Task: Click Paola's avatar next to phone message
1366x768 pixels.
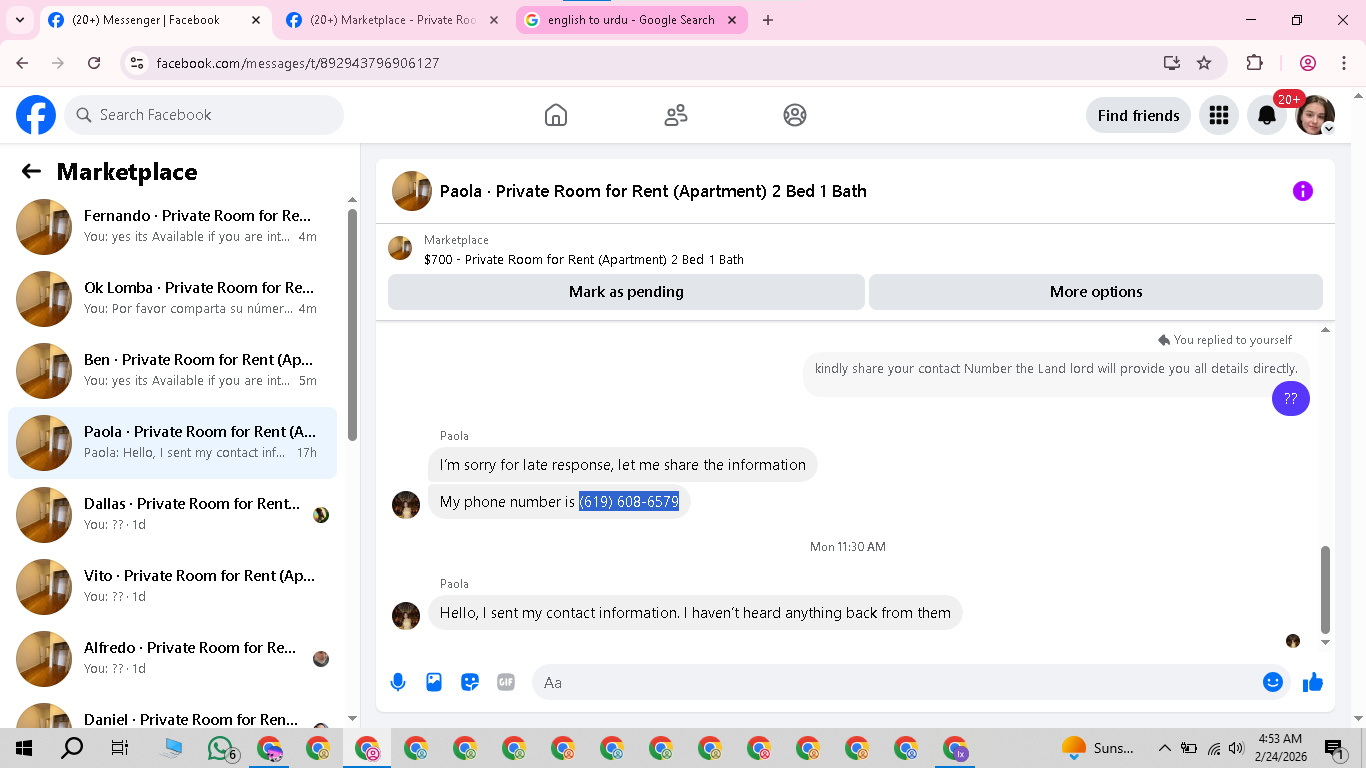Action: 406,505
